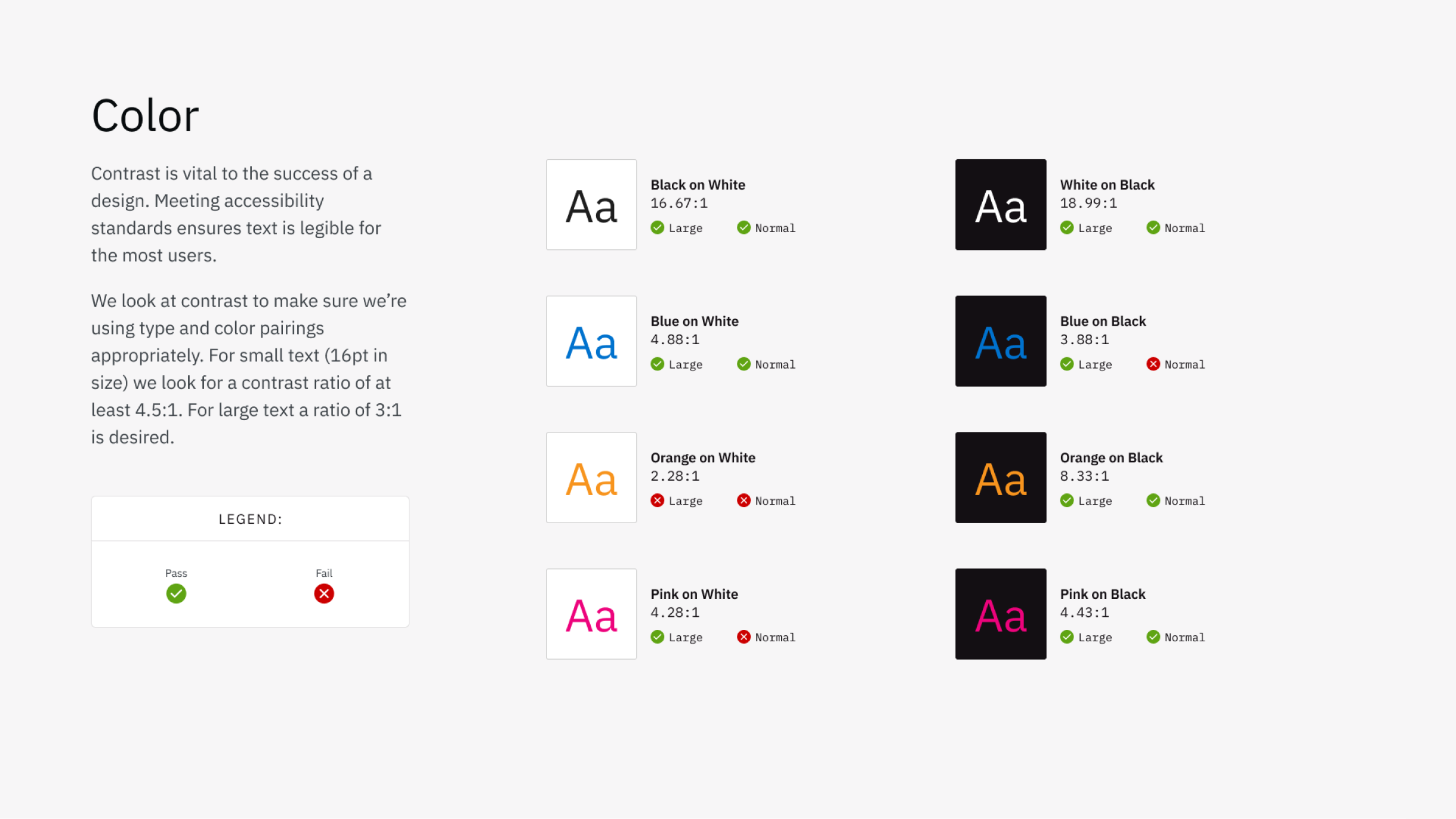
Task: Click the LEGEND section header
Action: tap(250, 518)
